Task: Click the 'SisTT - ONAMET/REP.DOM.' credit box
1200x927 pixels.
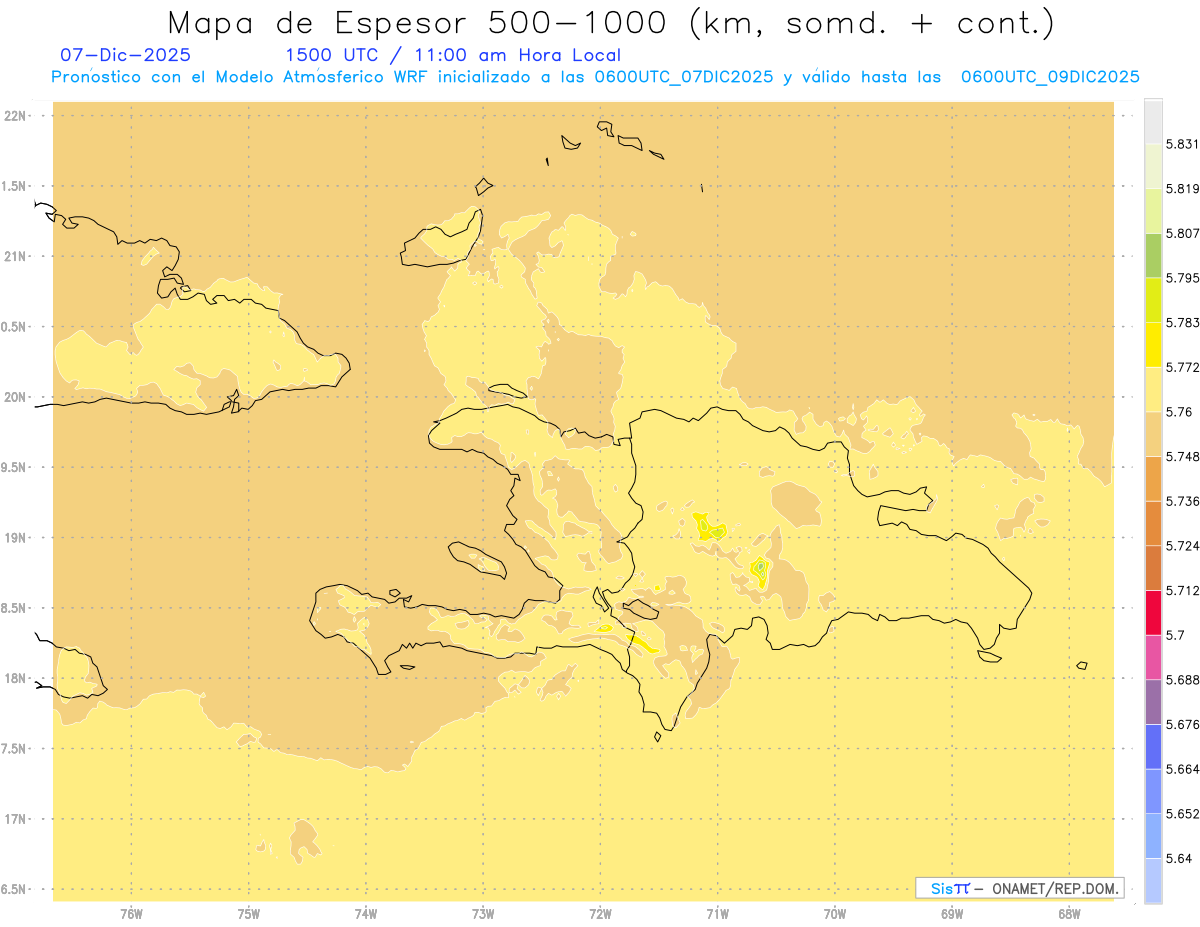Action: 1020,887
